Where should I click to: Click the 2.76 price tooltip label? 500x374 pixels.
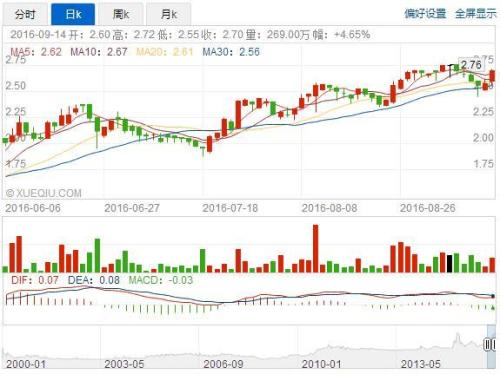tap(471, 65)
